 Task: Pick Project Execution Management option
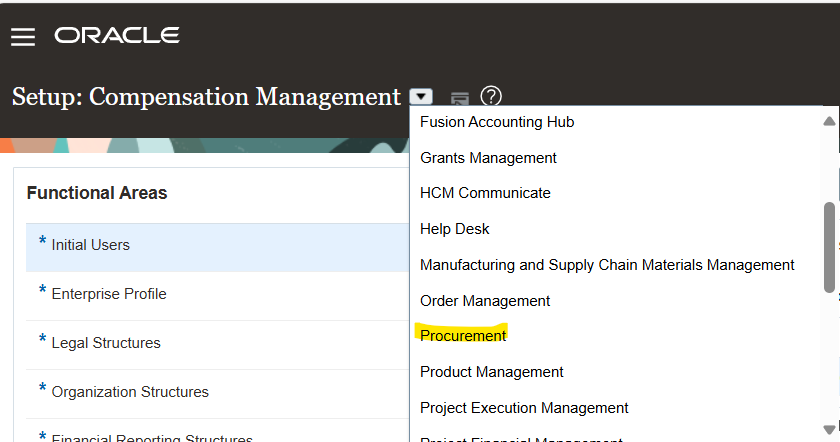tap(524, 408)
